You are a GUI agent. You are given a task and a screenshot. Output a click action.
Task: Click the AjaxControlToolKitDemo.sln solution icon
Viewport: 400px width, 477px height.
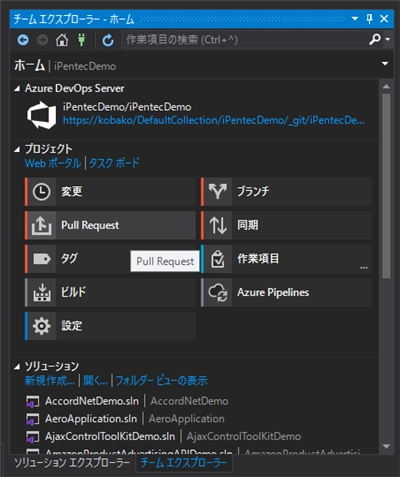32,437
